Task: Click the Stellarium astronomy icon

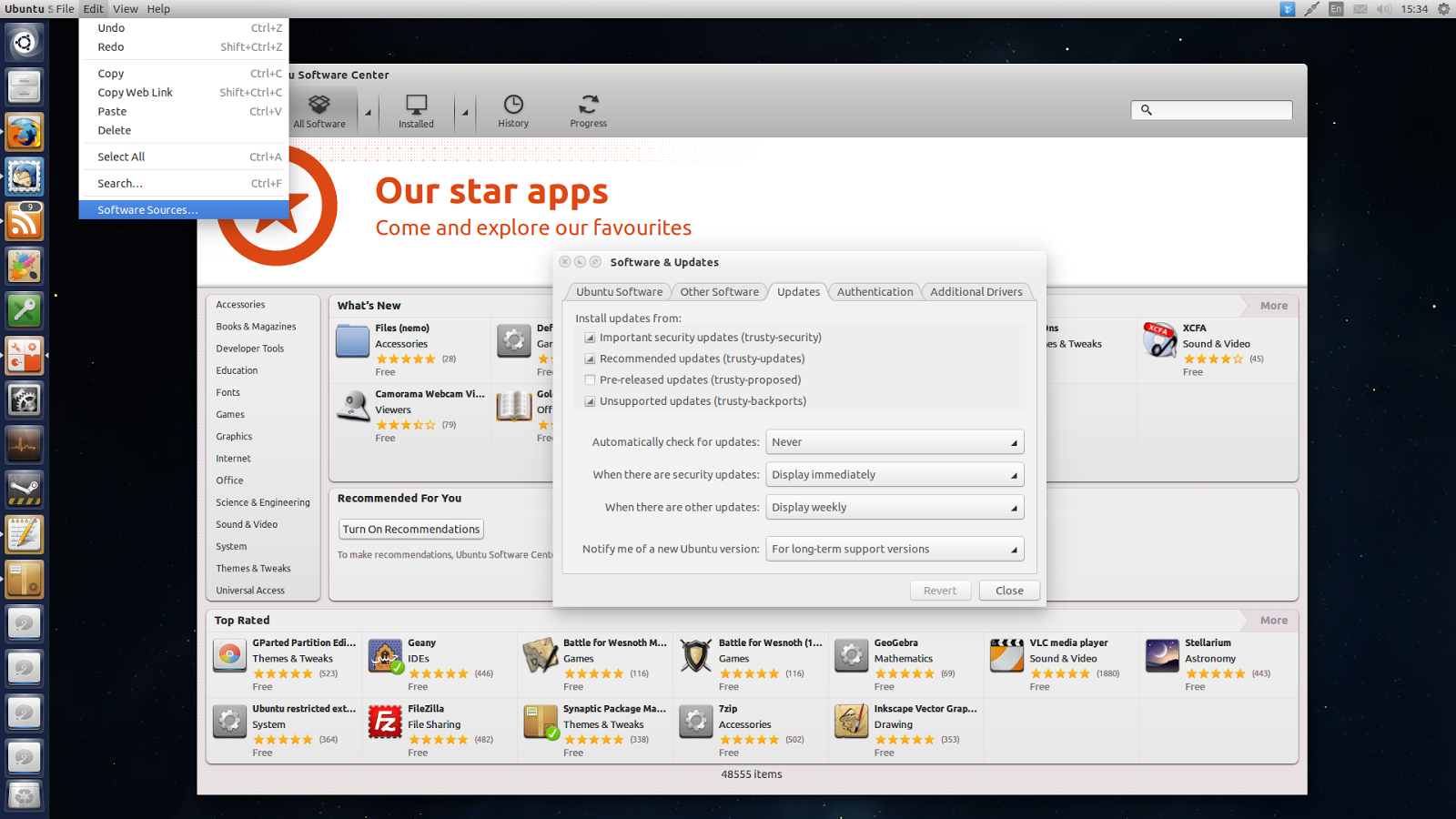Action: click(1162, 655)
